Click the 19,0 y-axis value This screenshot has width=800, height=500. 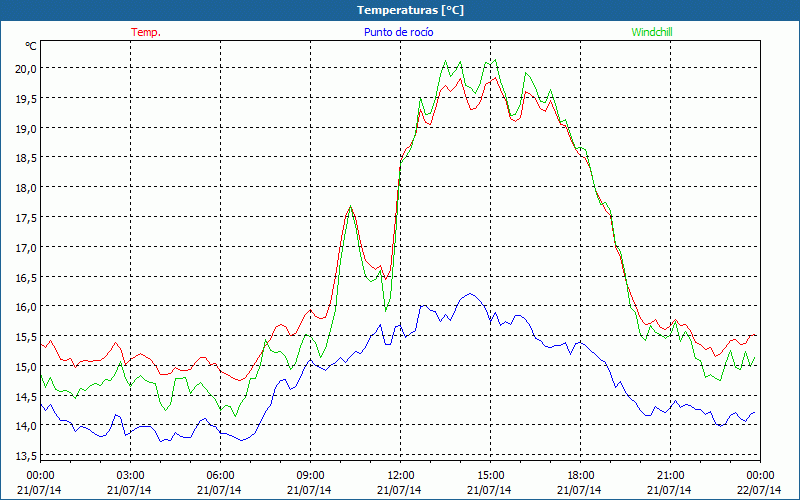click(x=27, y=129)
